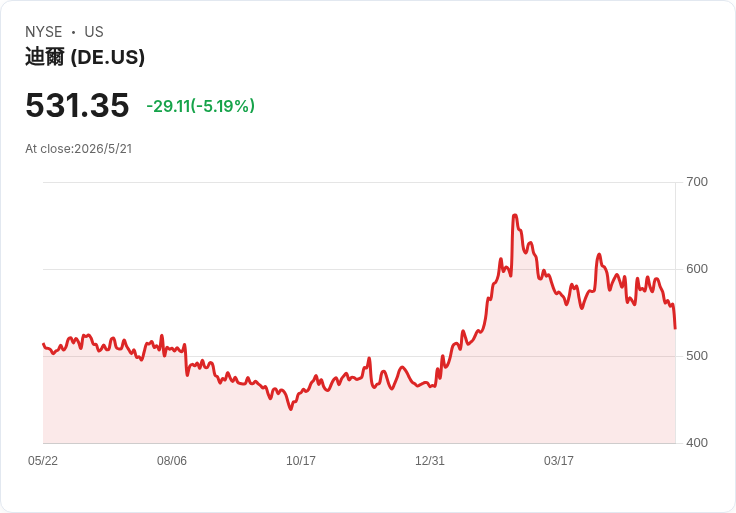
Task: Click the At close:2026/5/21 timestamp
Action: pos(78,149)
